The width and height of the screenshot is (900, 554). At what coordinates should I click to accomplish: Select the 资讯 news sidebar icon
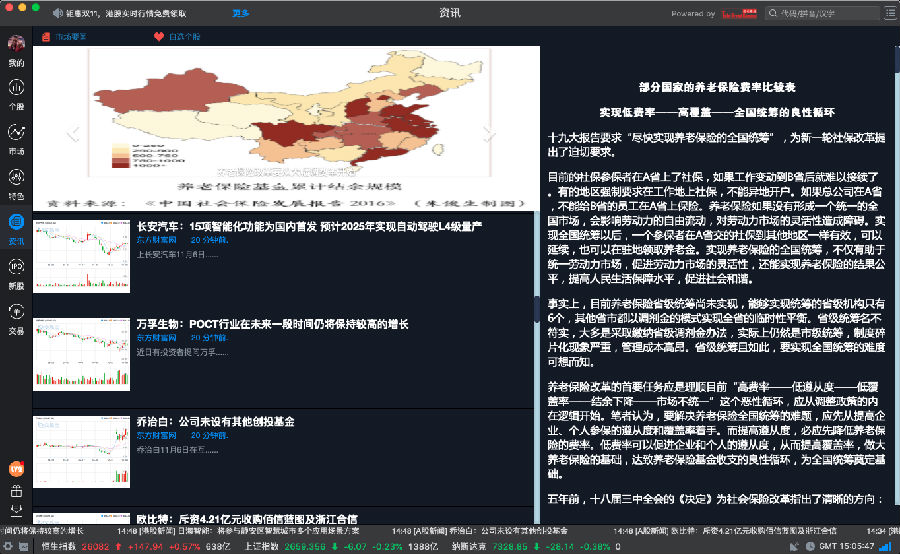[16, 222]
